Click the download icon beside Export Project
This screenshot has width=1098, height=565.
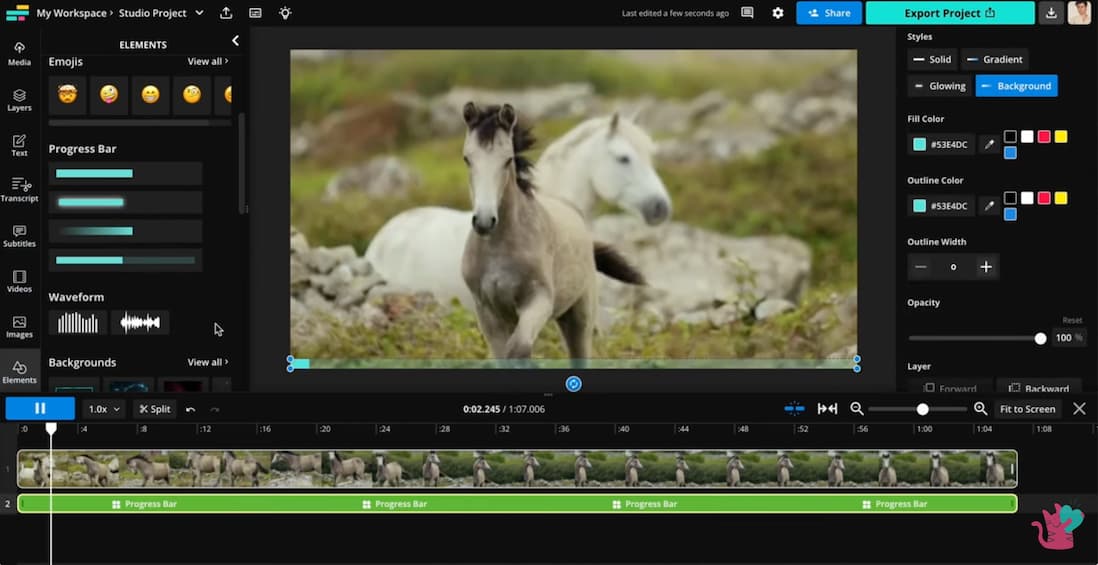tap(1050, 13)
